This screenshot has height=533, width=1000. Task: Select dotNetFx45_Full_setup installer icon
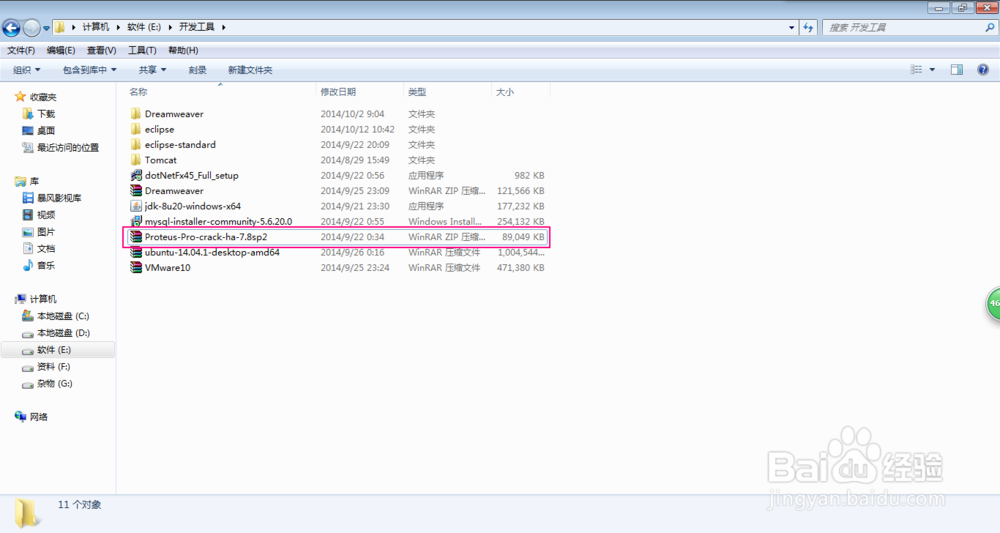135,175
